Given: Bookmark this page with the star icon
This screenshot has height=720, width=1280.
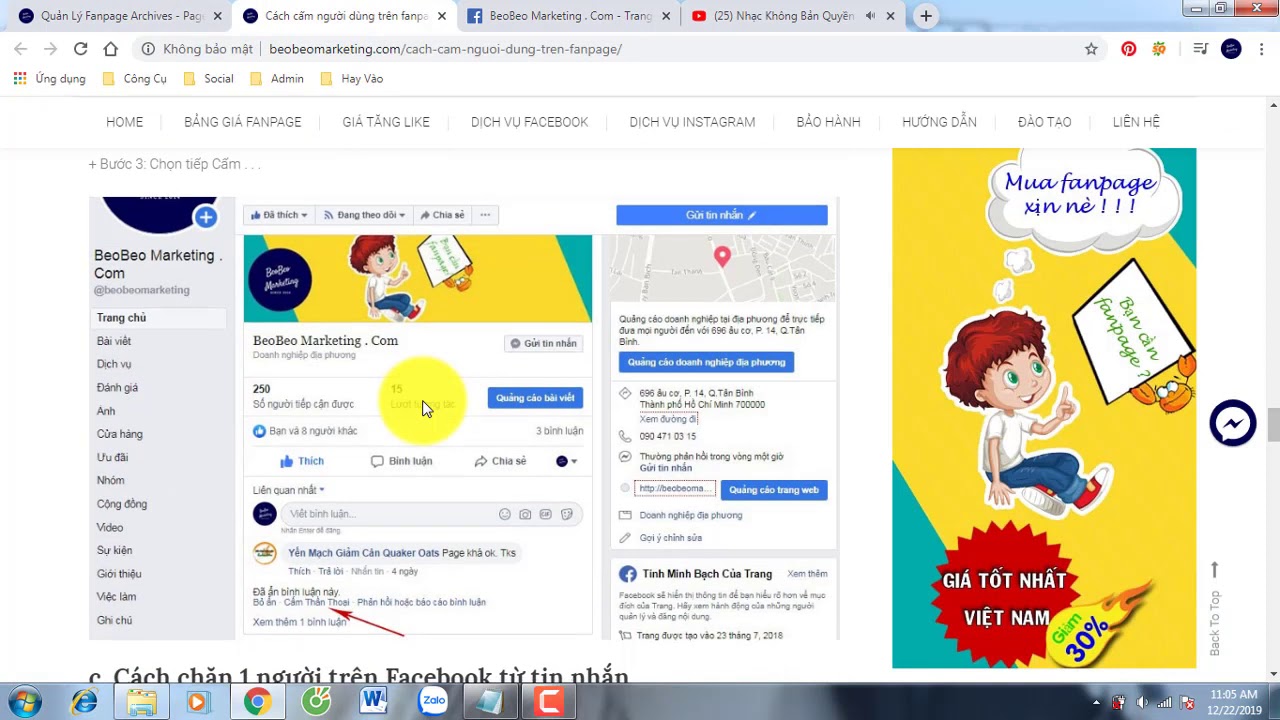Looking at the screenshot, I should pyautogui.click(x=1091, y=49).
